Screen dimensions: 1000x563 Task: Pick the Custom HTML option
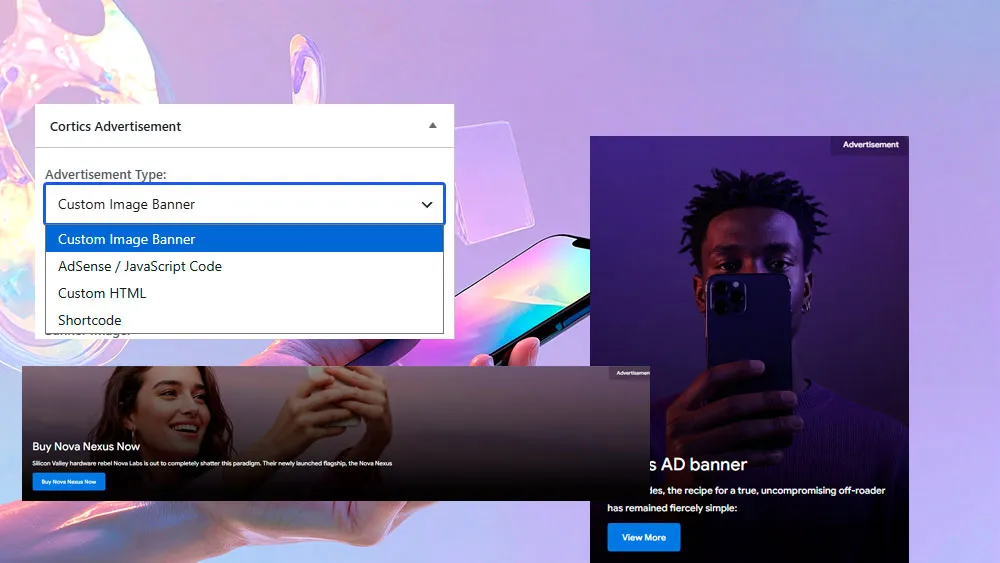pyautogui.click(x=244, y=293)
